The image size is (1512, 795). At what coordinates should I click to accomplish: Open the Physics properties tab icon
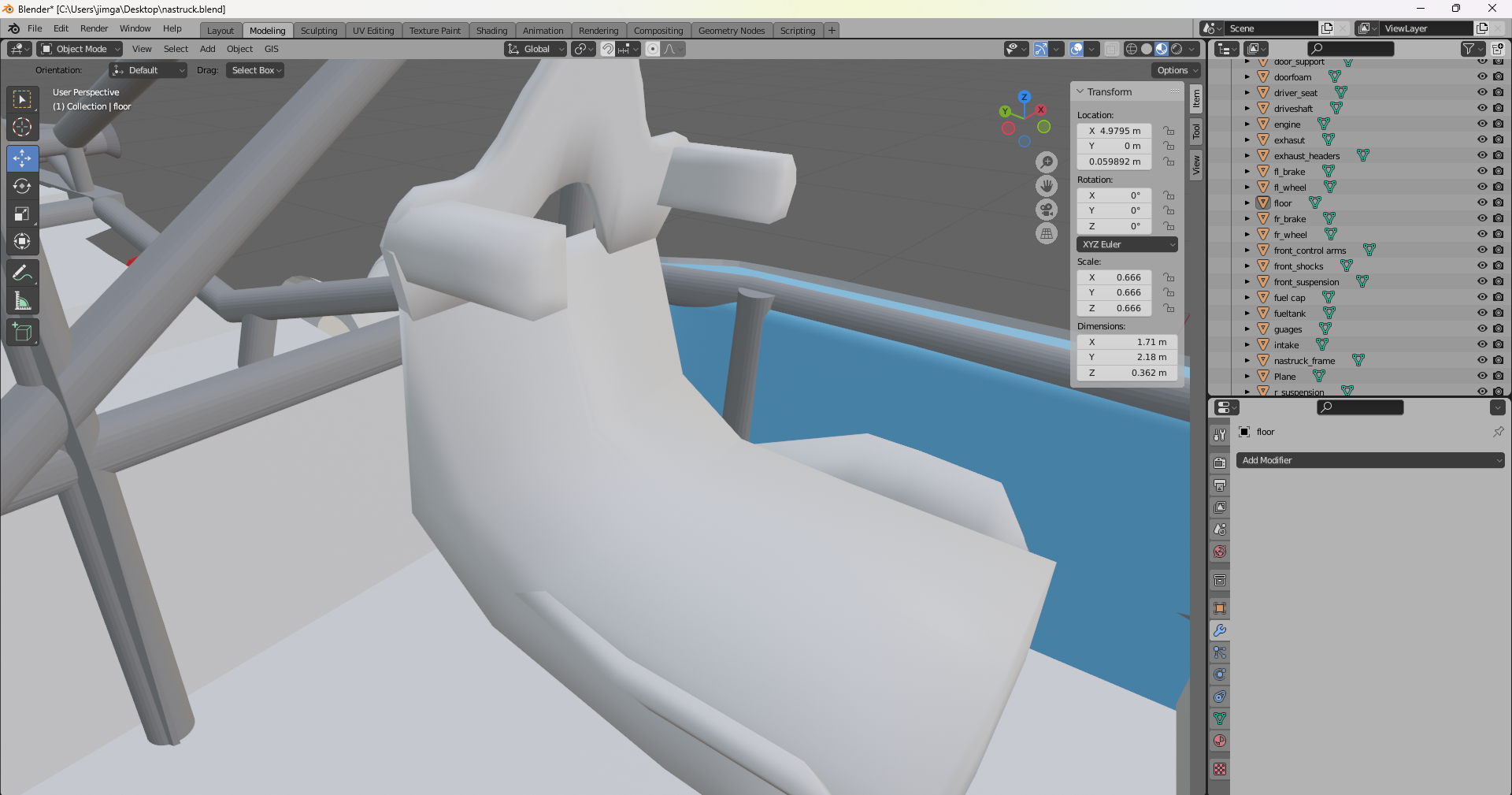1220,674
